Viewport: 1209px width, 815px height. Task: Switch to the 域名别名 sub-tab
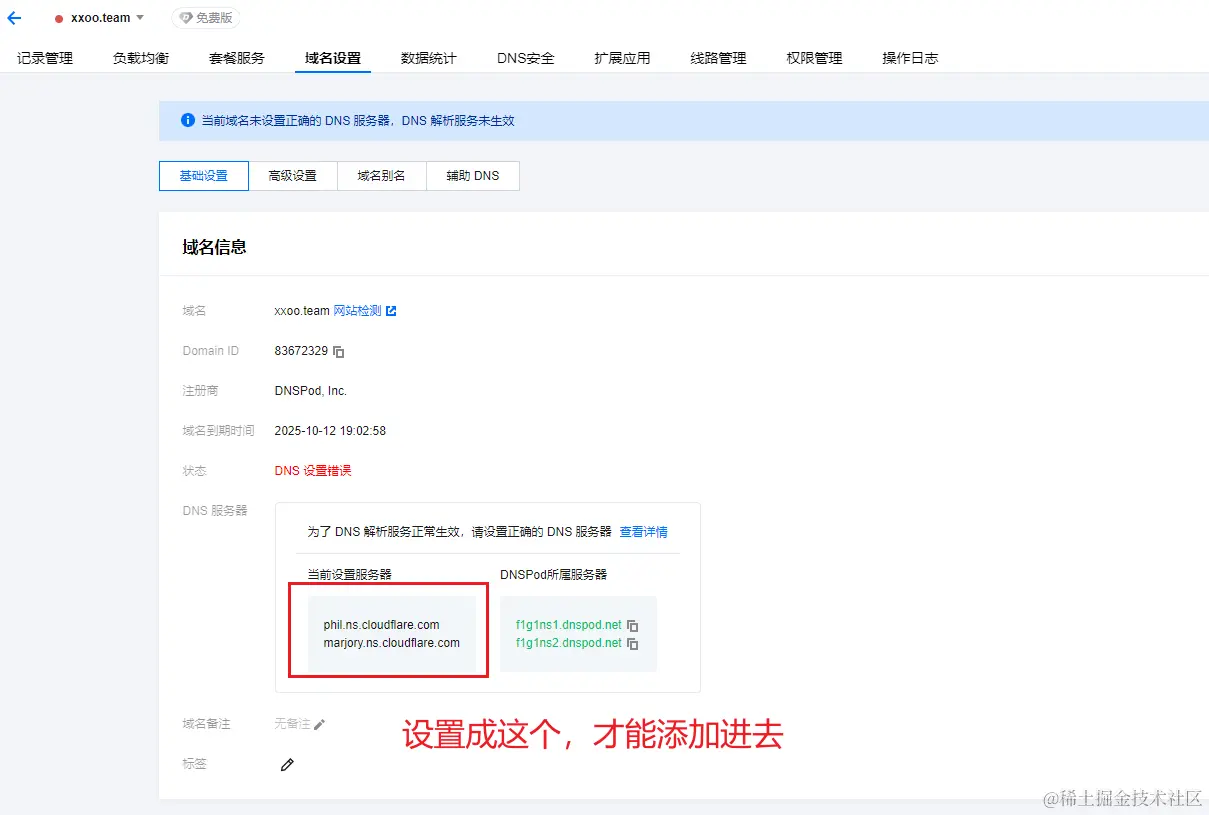[x=381, y=175]
